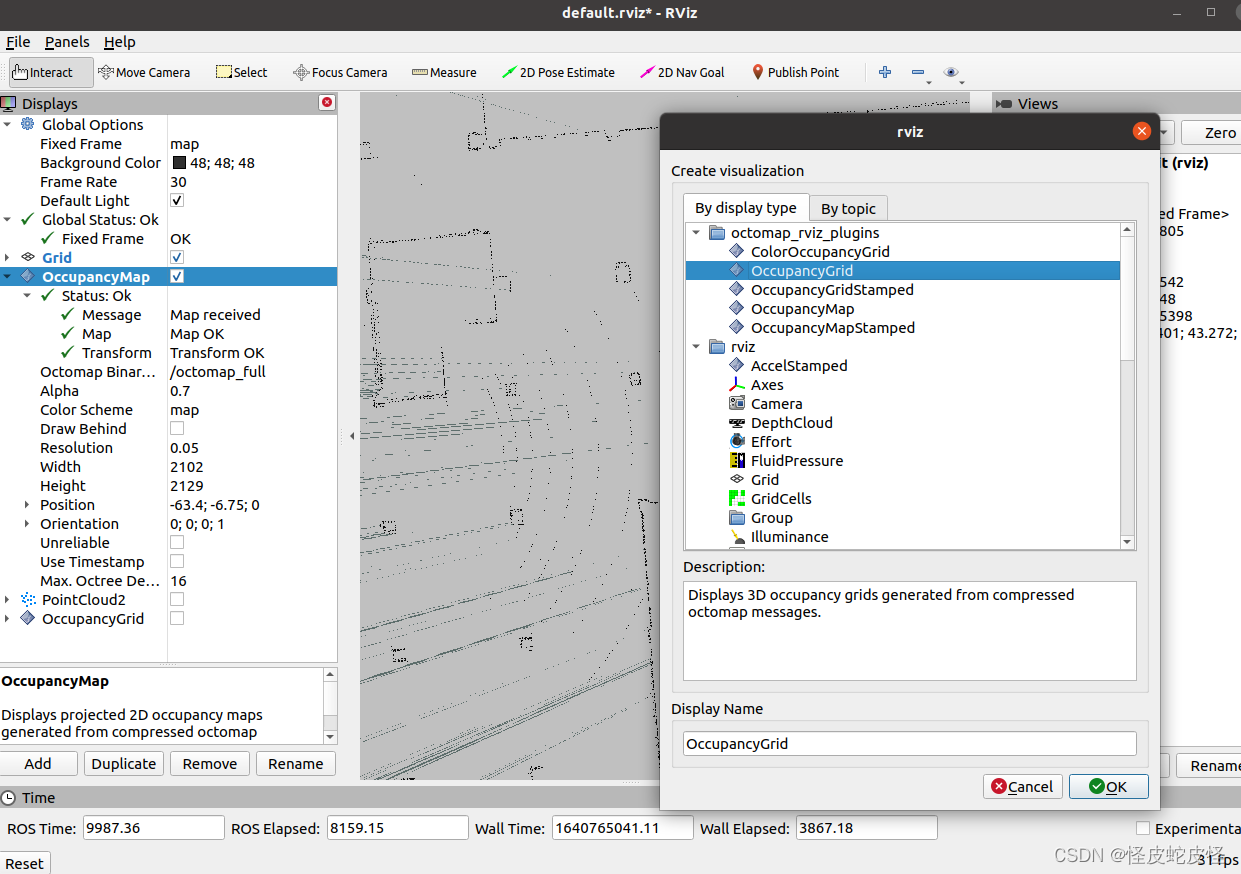
Task: Click the minus remove-tool icon
Action: coord(918,72)
